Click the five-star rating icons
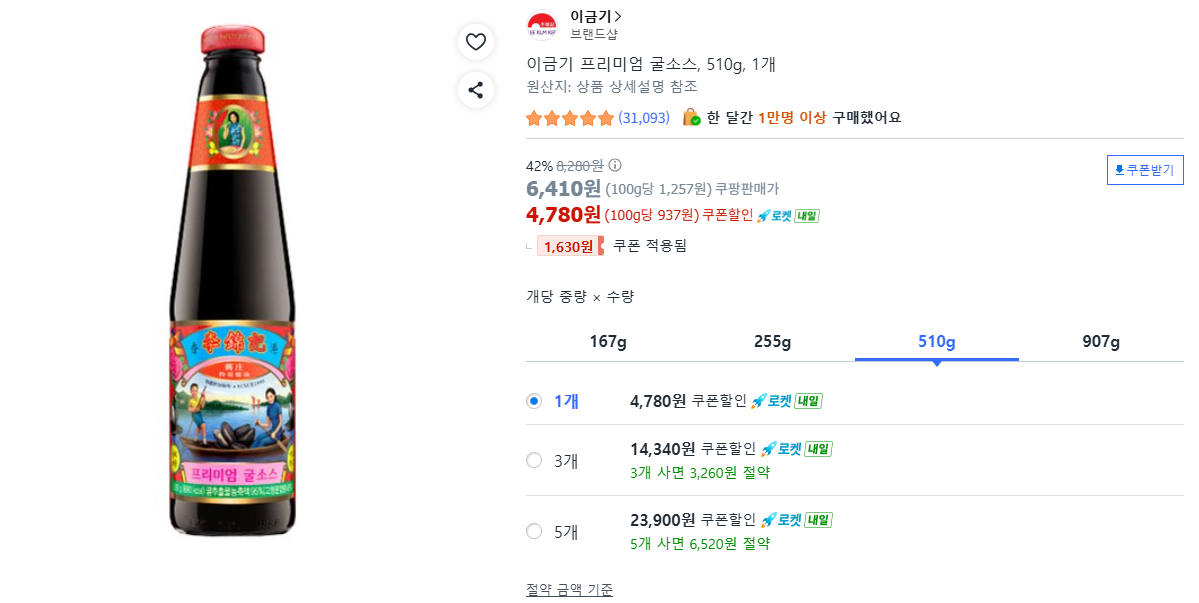Image resolution: width=1199 pixels, height=603 pixels. point(570,118)
